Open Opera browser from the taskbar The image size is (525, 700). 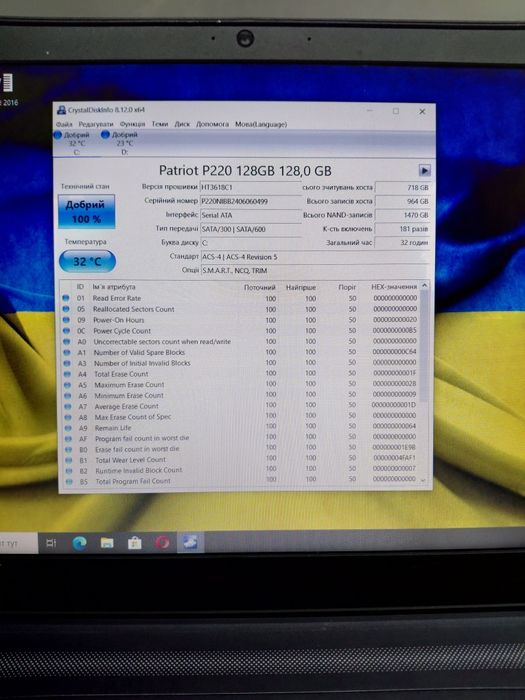[162, 542]
